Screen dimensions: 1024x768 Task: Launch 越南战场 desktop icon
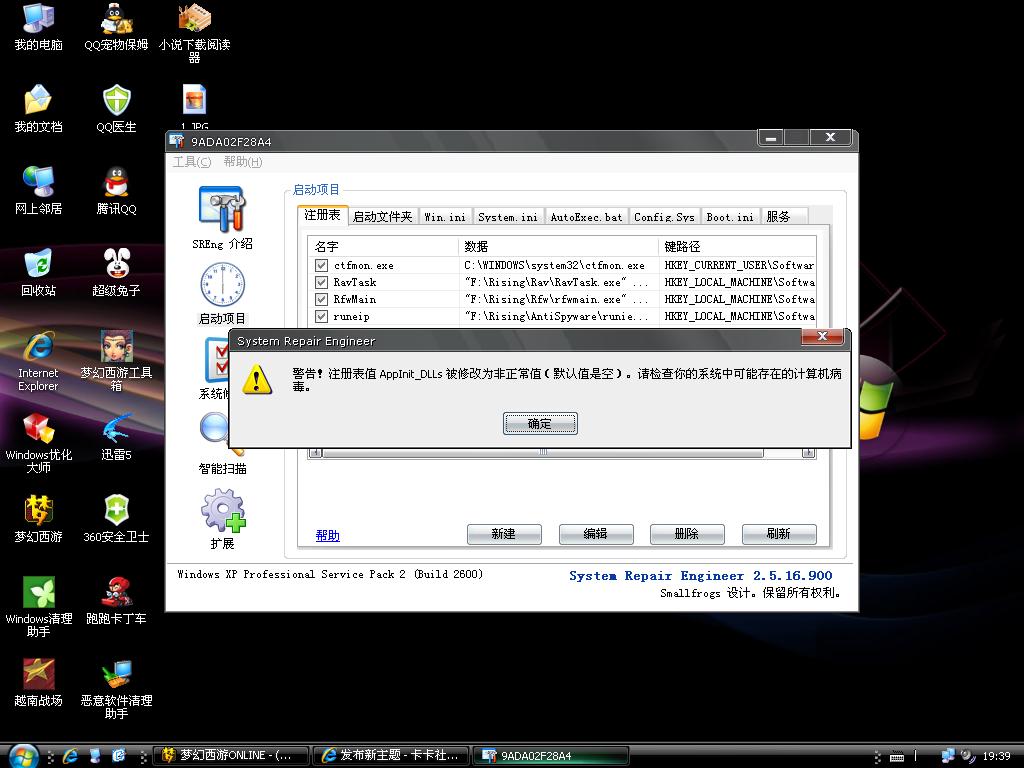39,682
